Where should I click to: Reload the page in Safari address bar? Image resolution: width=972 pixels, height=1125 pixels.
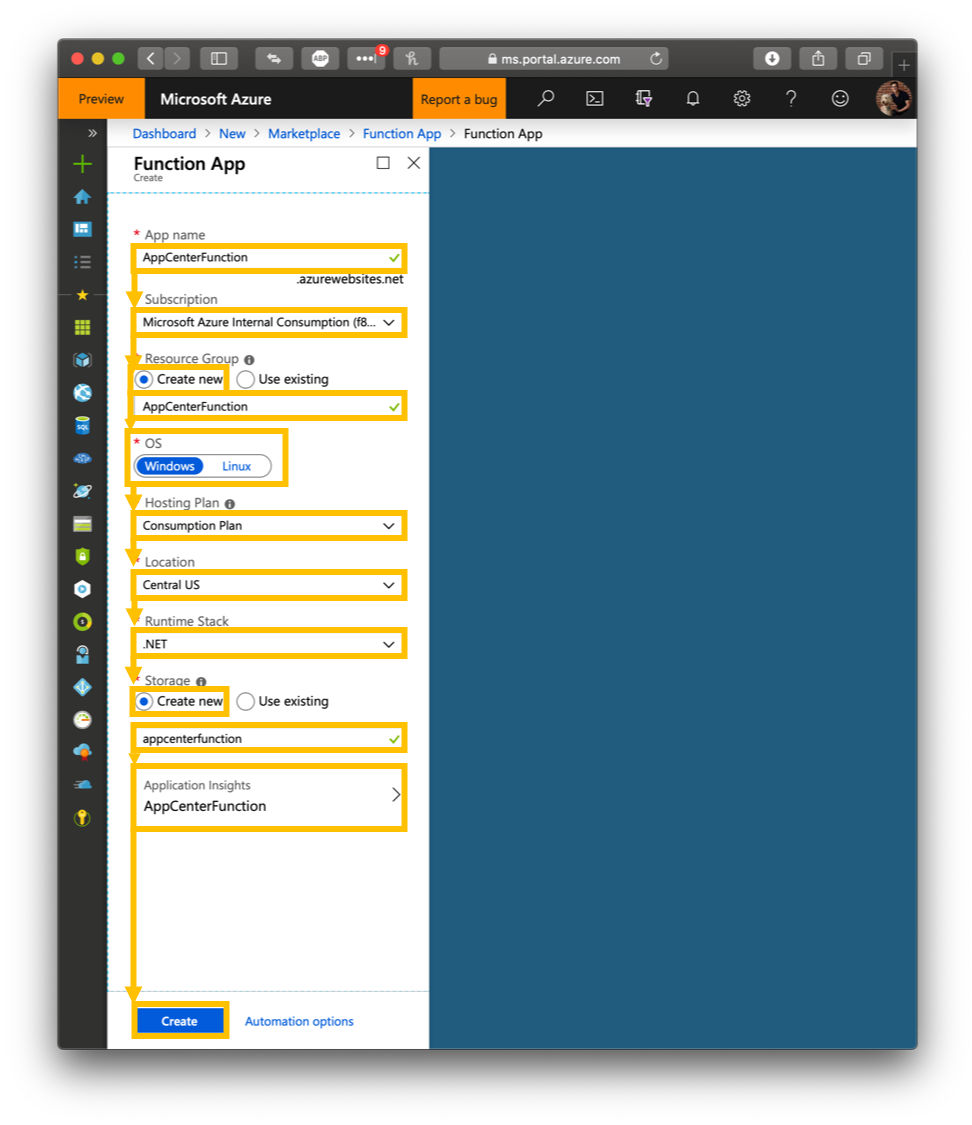656,59
